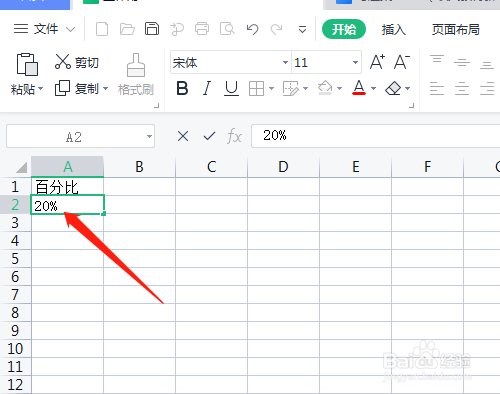Confirm the cell entry with checkmark
Screen dimensions: 500x394
coord(209,136)
